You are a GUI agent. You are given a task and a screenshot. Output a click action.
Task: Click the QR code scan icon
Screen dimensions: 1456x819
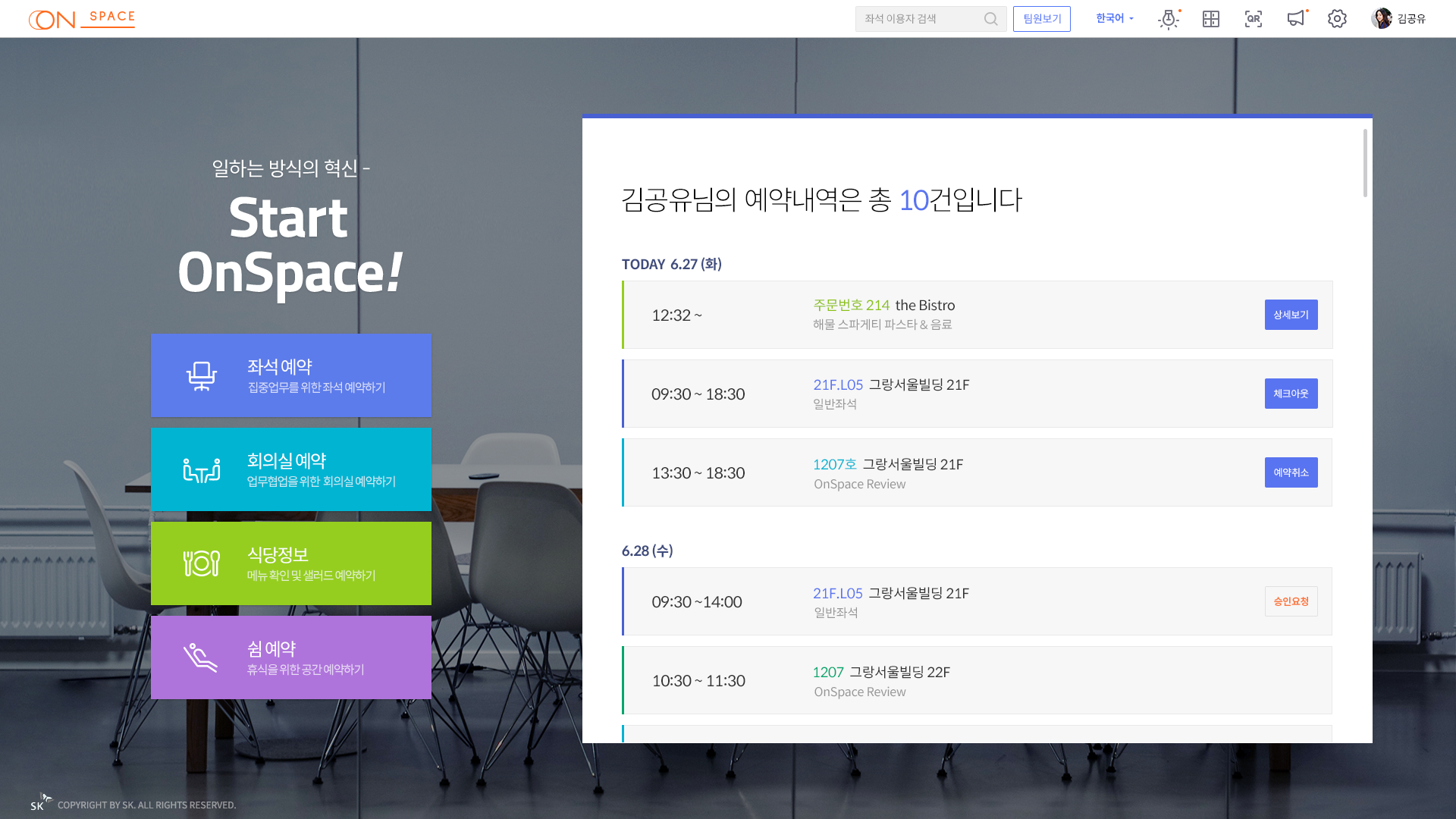(x=1254, y=19)
